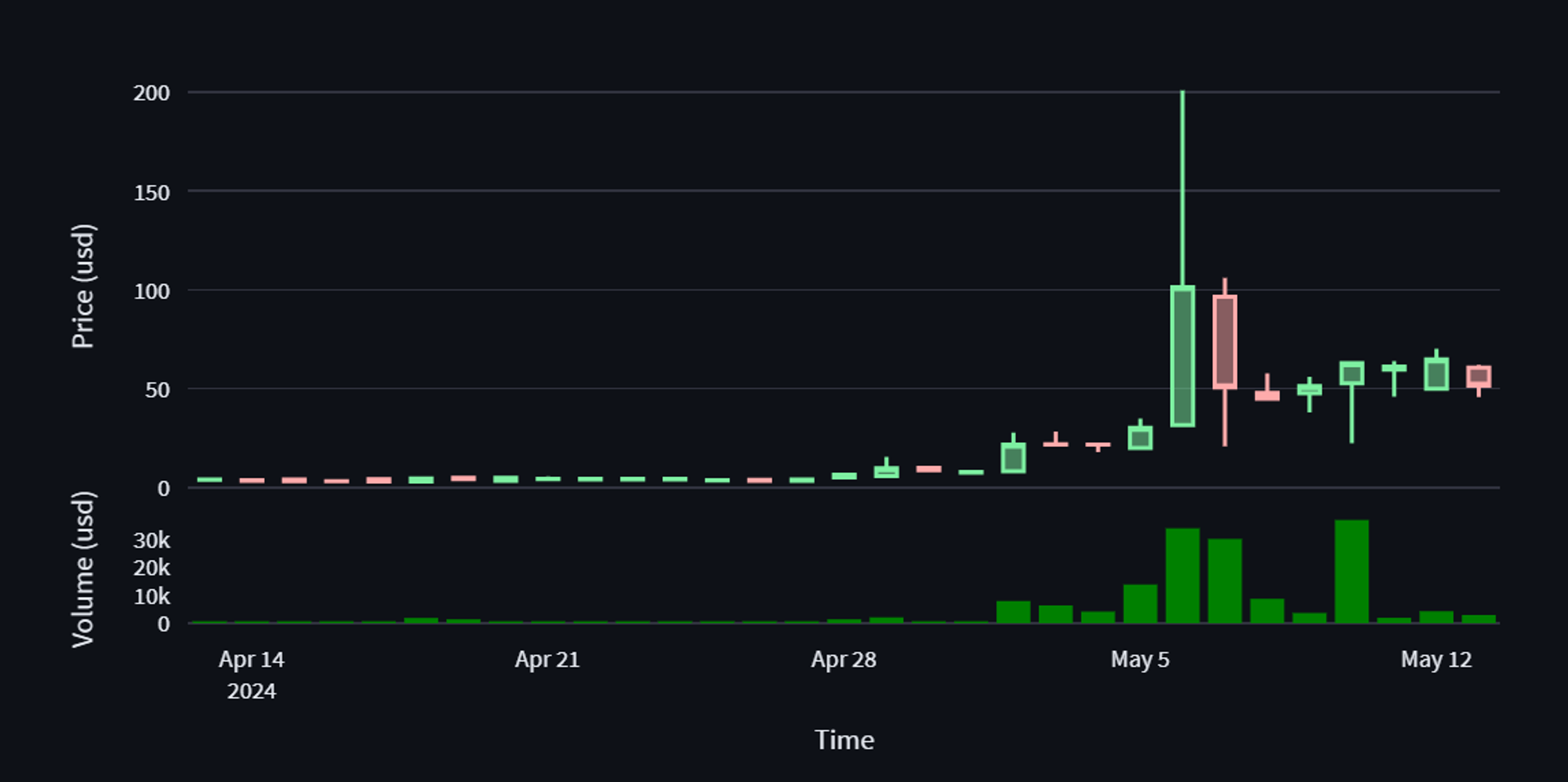The height and width of the screenshot is (782, 1568).
Task: Click the '20k' volume axis label
Action: coord(151,568)
